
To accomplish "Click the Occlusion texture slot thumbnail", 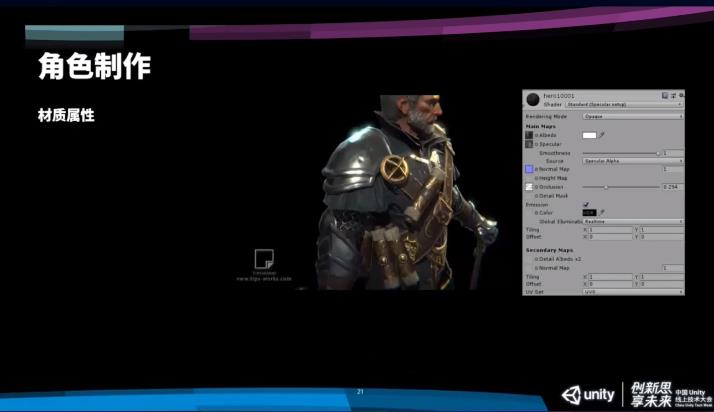I will [530, 187].
